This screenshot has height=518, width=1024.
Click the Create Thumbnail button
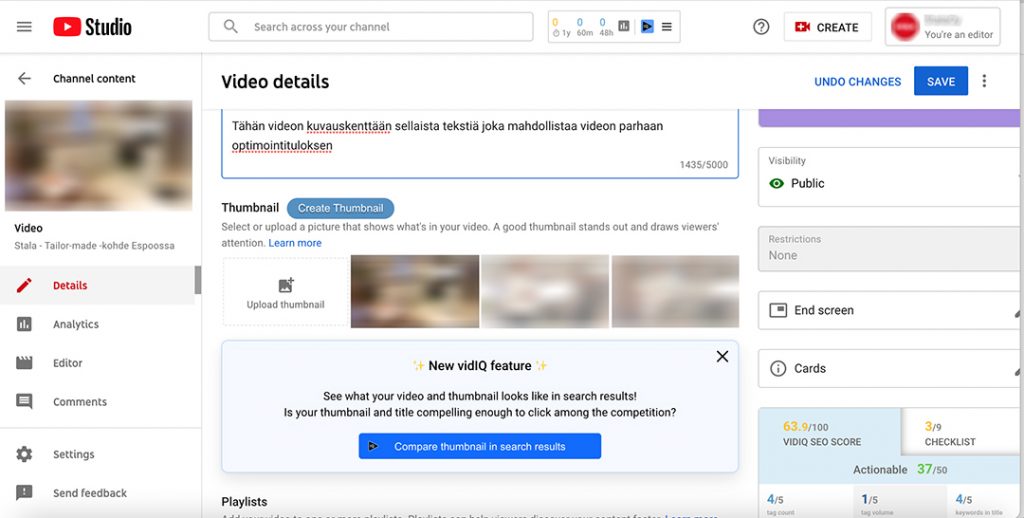point(340,208)
